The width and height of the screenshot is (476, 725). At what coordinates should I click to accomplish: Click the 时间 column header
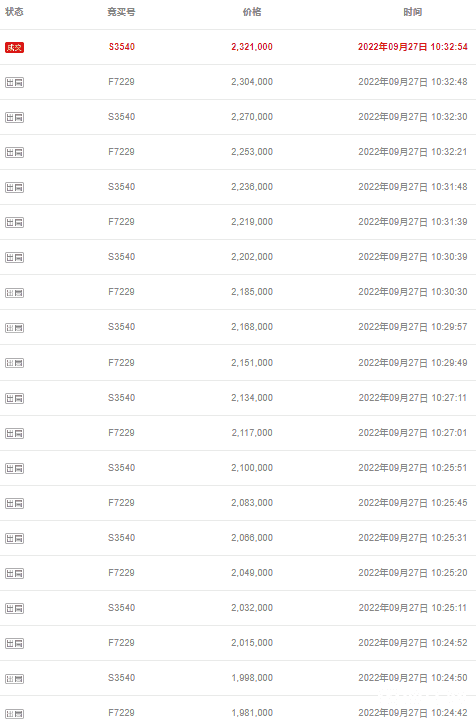tap(412, 12)
